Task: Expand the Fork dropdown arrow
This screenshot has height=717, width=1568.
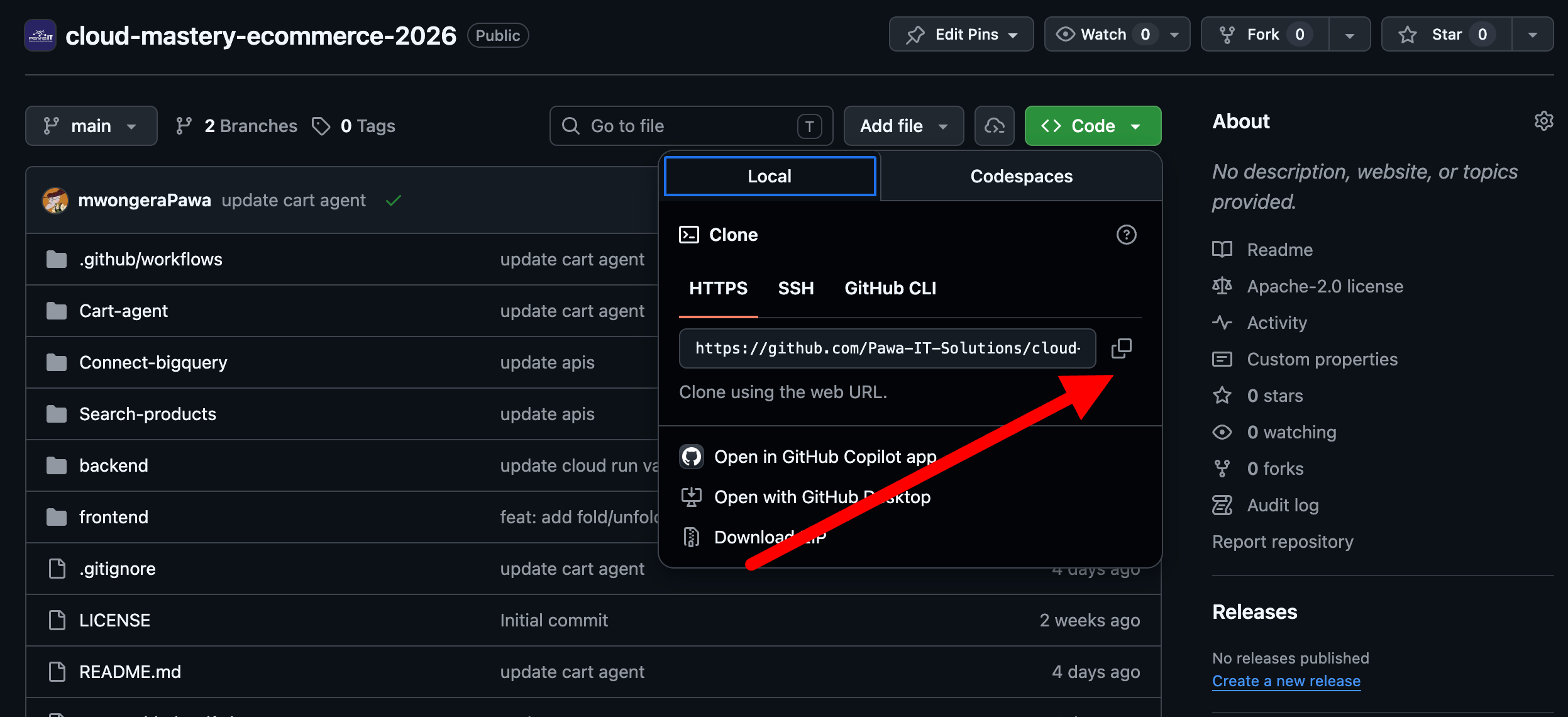Action: (1349, 35)
